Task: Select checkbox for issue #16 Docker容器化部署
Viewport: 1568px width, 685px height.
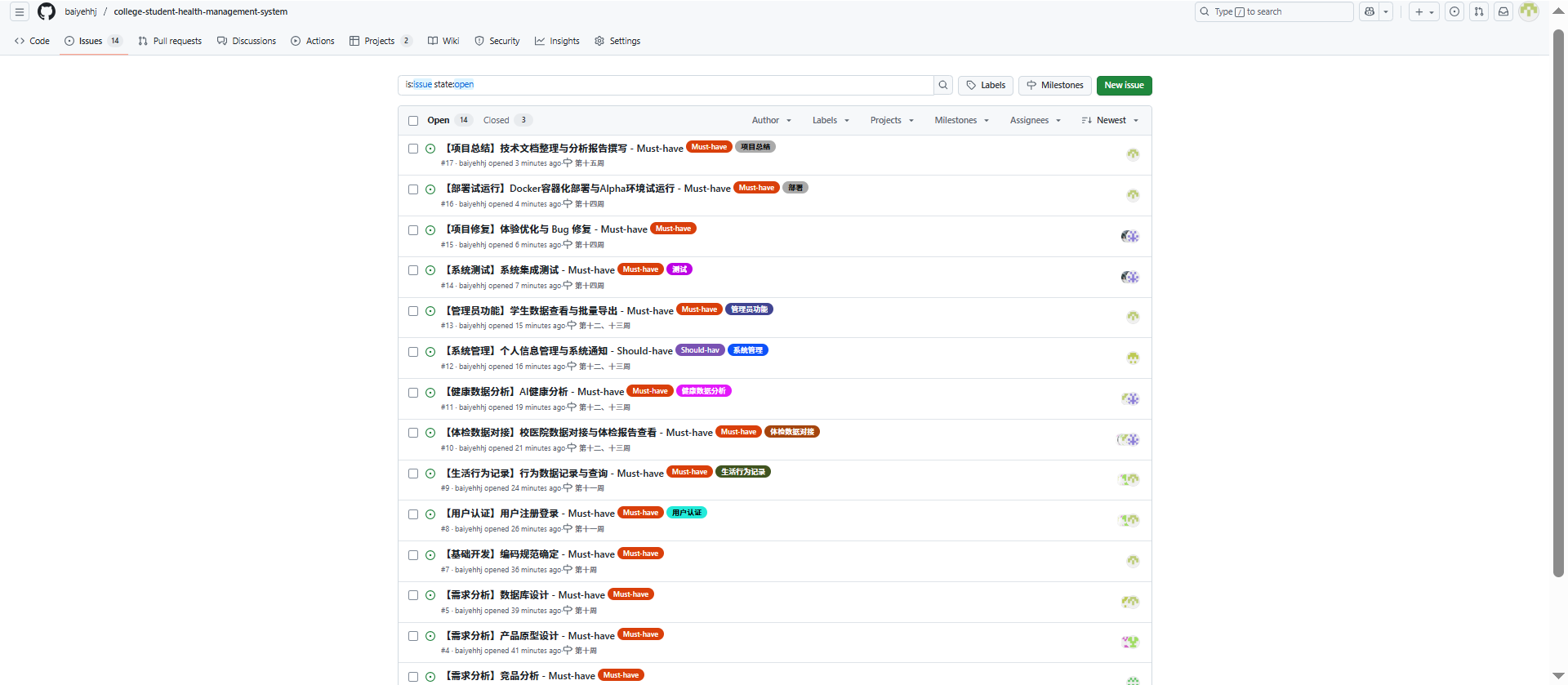Action: click(x=413, y=189)
